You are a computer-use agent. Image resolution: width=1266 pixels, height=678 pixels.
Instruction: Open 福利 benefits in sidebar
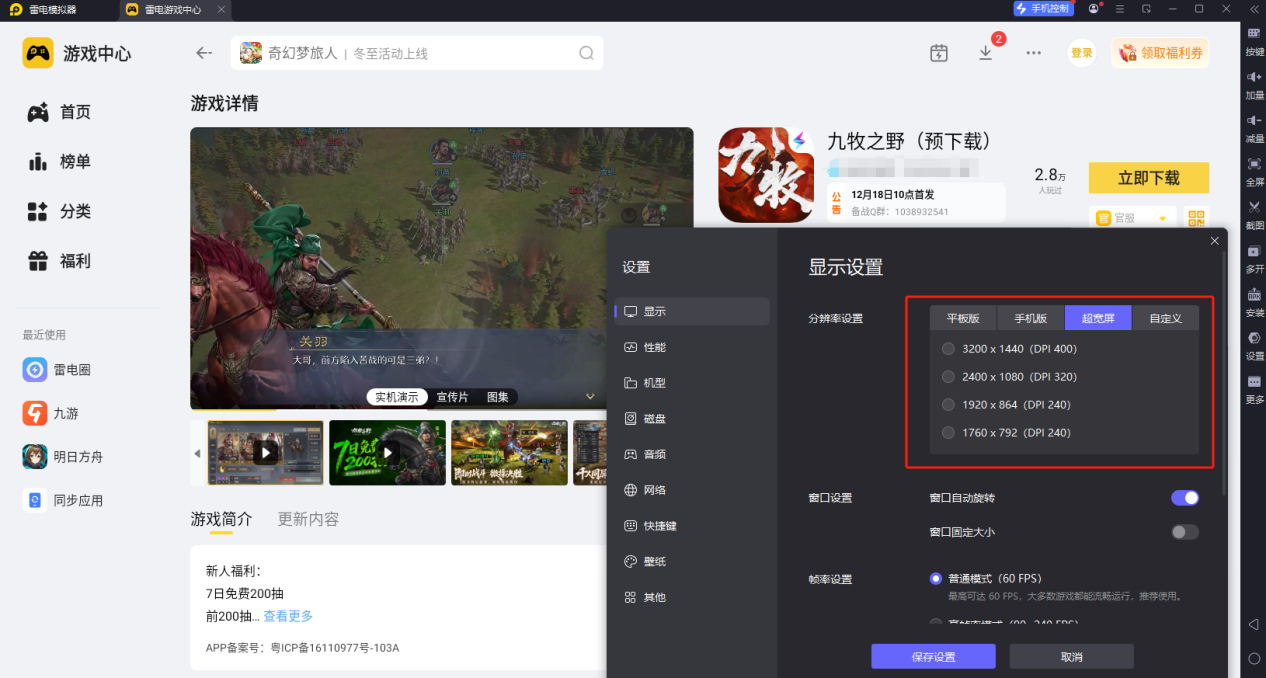click(x=59, y=261)
